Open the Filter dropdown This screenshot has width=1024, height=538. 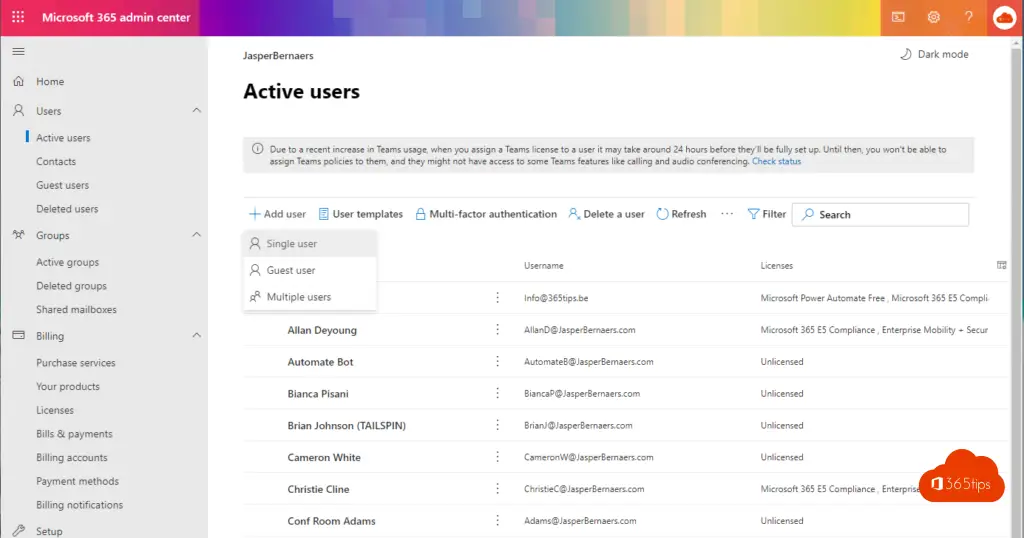(767, 214)
